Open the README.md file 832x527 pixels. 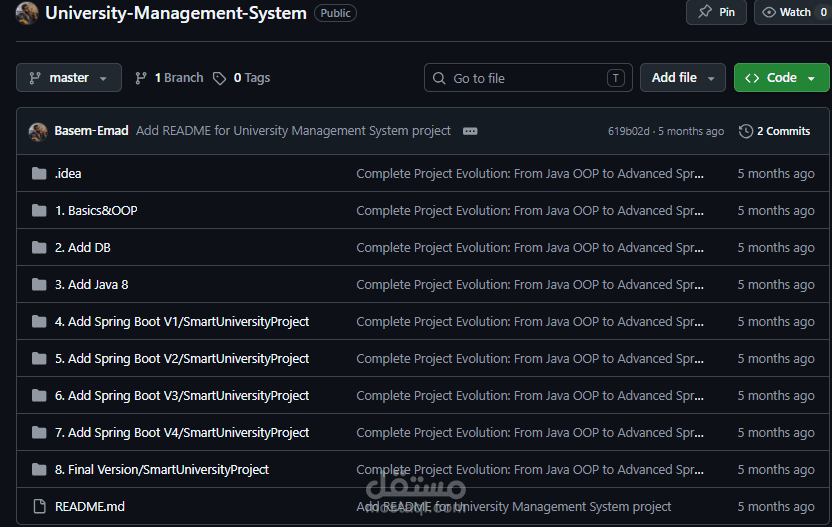point(90,507)
